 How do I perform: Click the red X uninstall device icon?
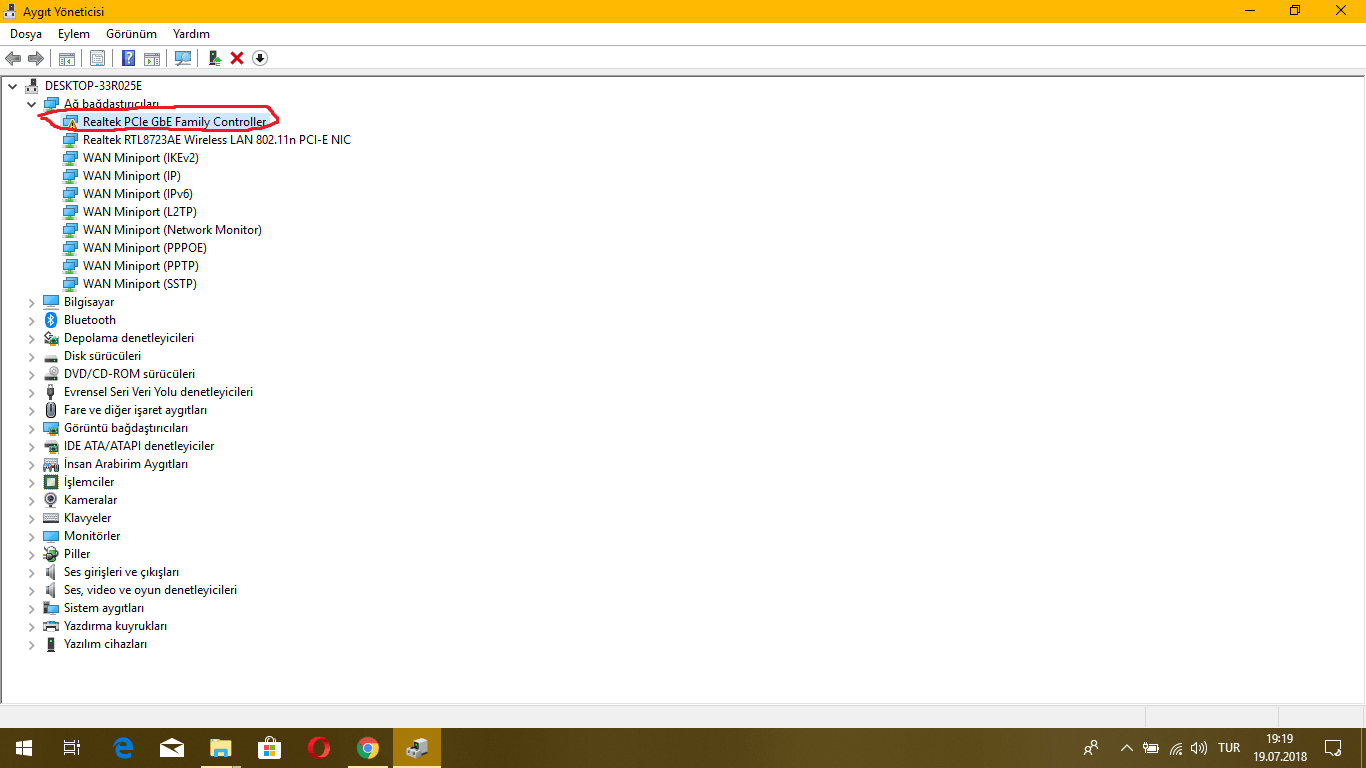[237, 58]
